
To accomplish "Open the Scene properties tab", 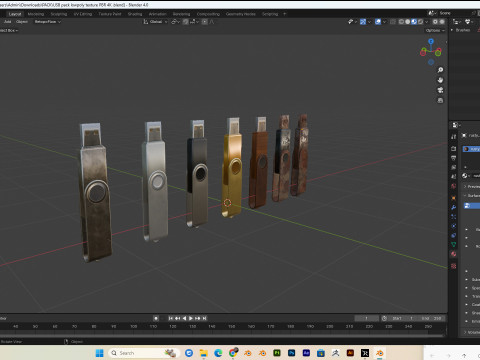I will 454,177.
